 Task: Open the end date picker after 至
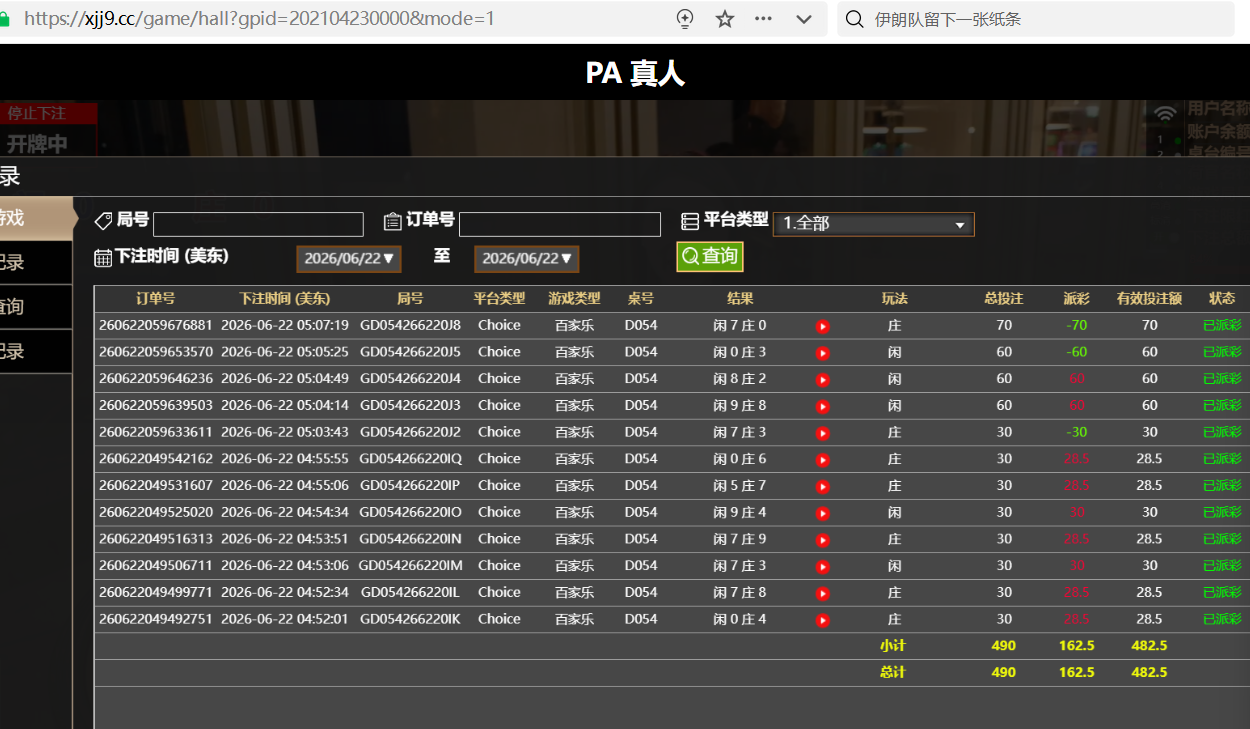[x=527, y=259]
